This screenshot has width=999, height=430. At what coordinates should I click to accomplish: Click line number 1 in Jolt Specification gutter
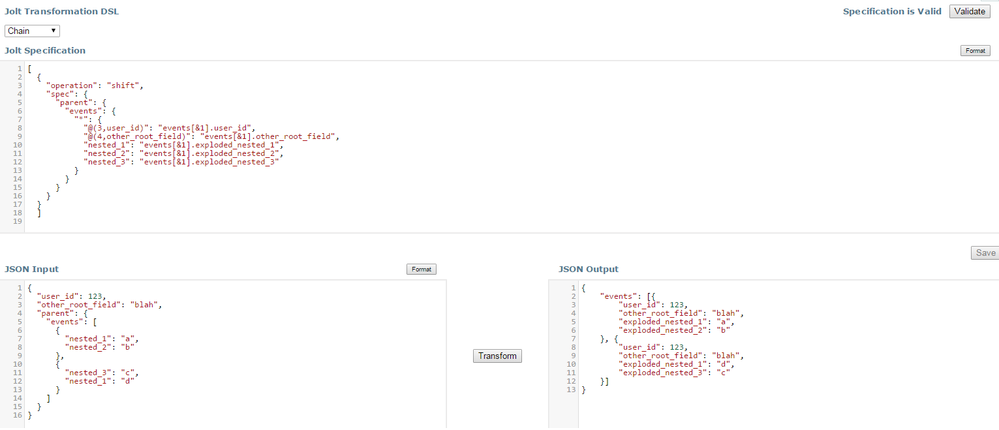(x=20, y=68)
